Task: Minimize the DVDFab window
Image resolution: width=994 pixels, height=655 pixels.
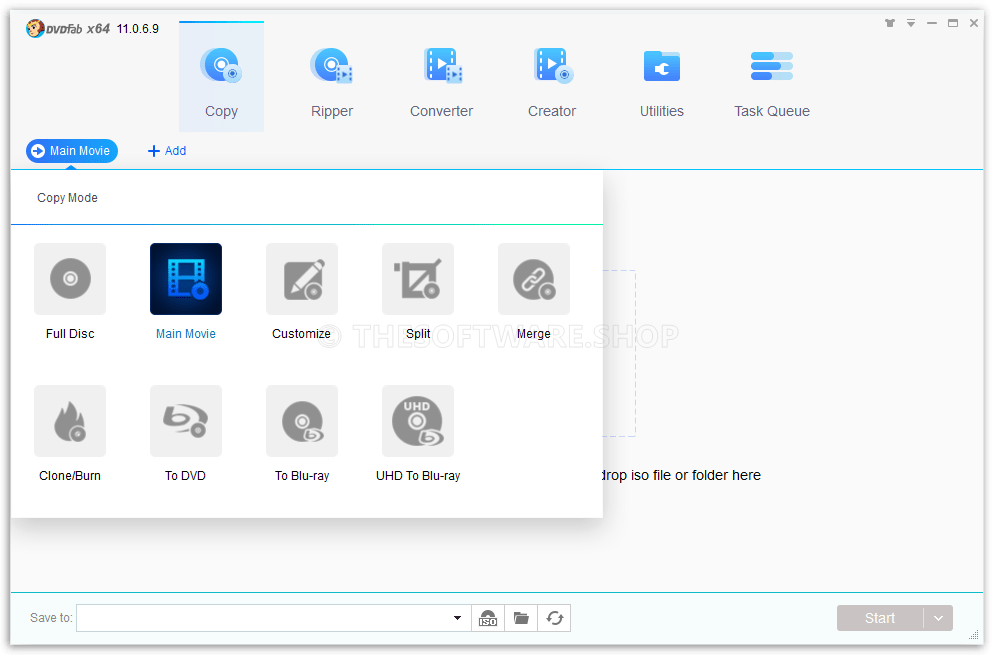Action: [931, 23]
